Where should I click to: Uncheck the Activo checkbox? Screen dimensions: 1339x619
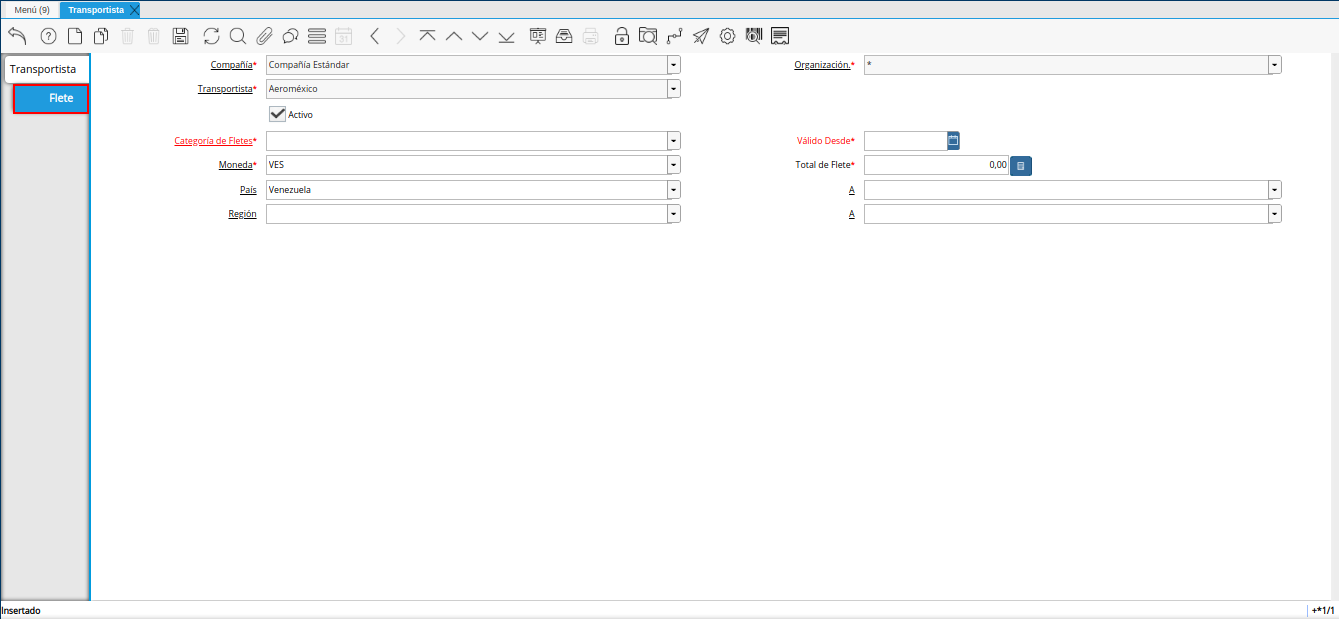[278, 114]
